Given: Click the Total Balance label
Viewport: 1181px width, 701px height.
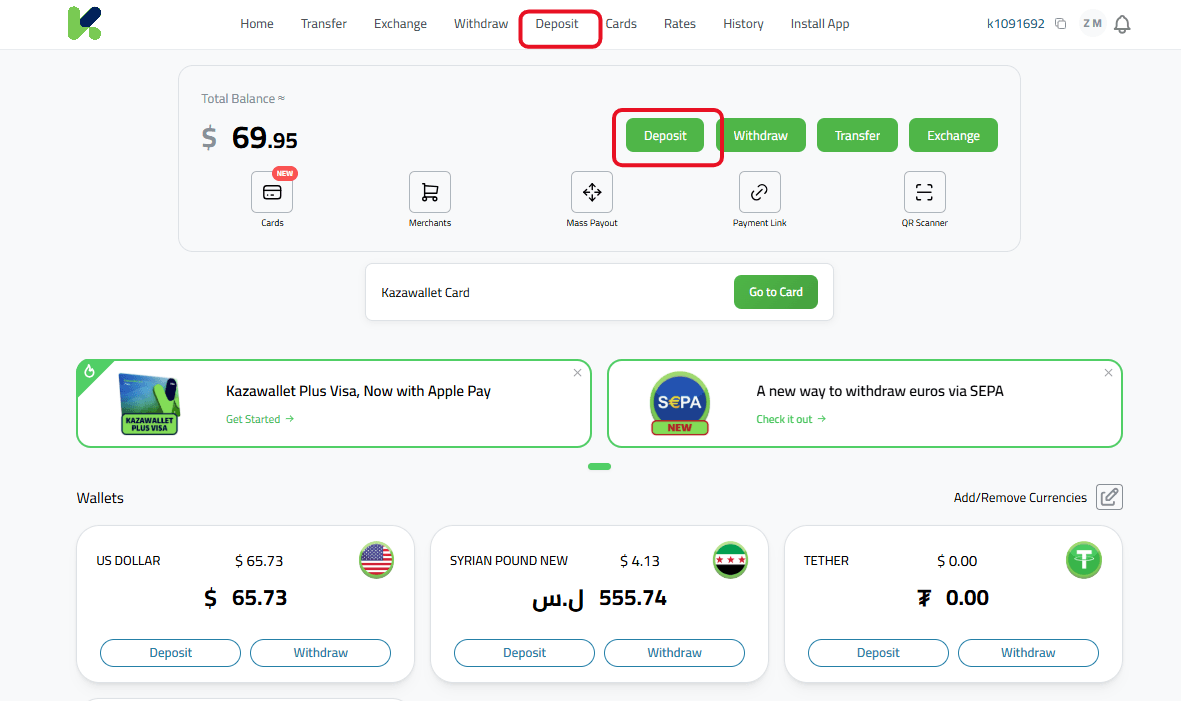Looking at the screenshot, I should pyautogui.click(x=243, y=99).
